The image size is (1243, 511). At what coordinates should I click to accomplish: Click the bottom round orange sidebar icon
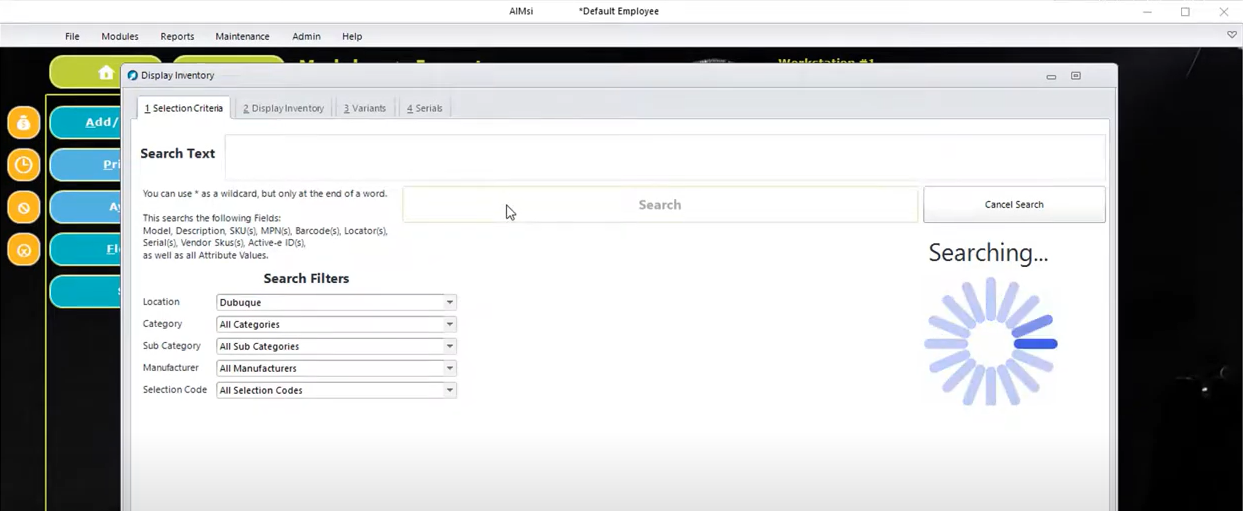(x=24, y=250)
